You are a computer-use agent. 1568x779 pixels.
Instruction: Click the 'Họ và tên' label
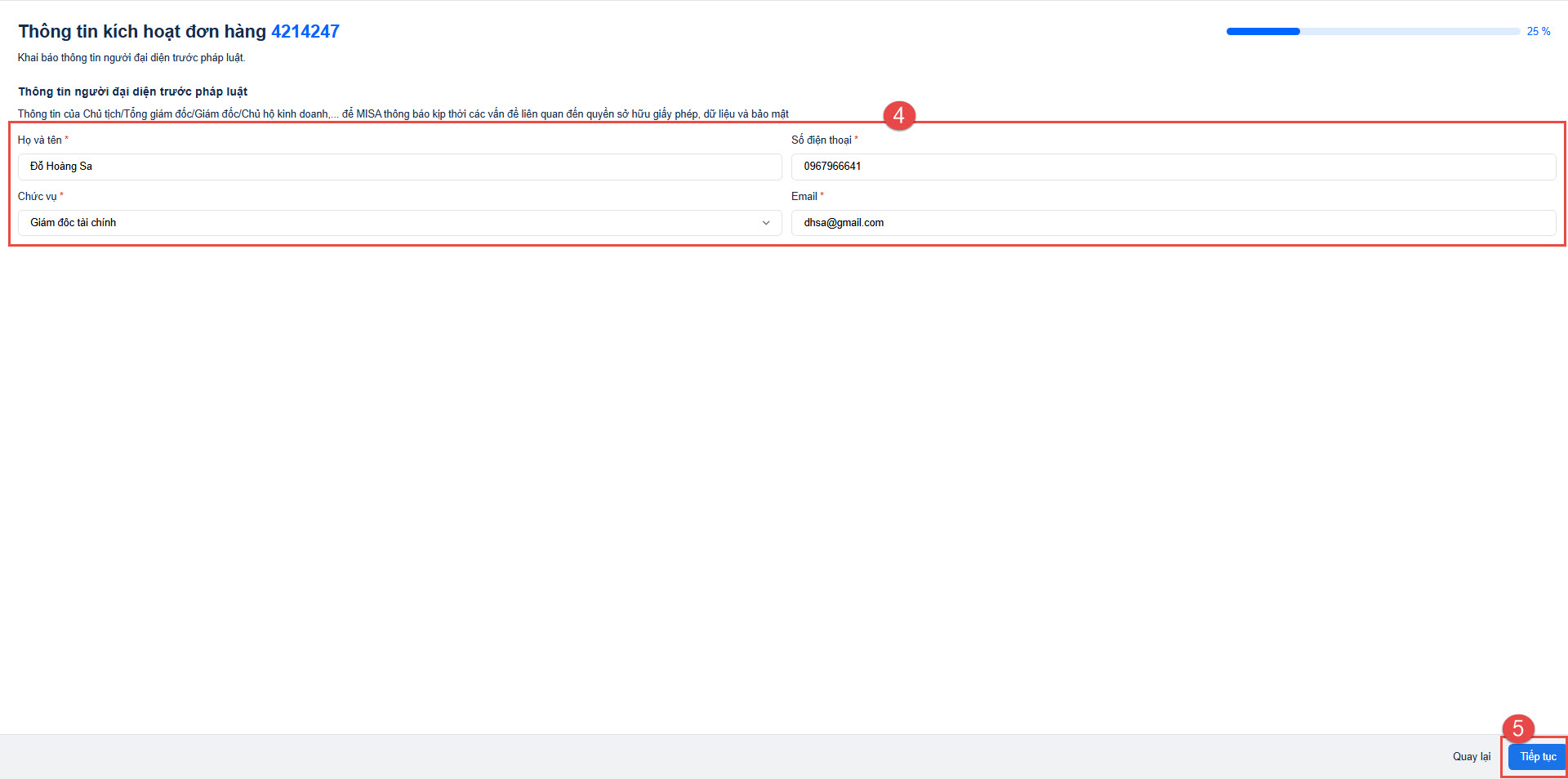click(x=40, y=140)
